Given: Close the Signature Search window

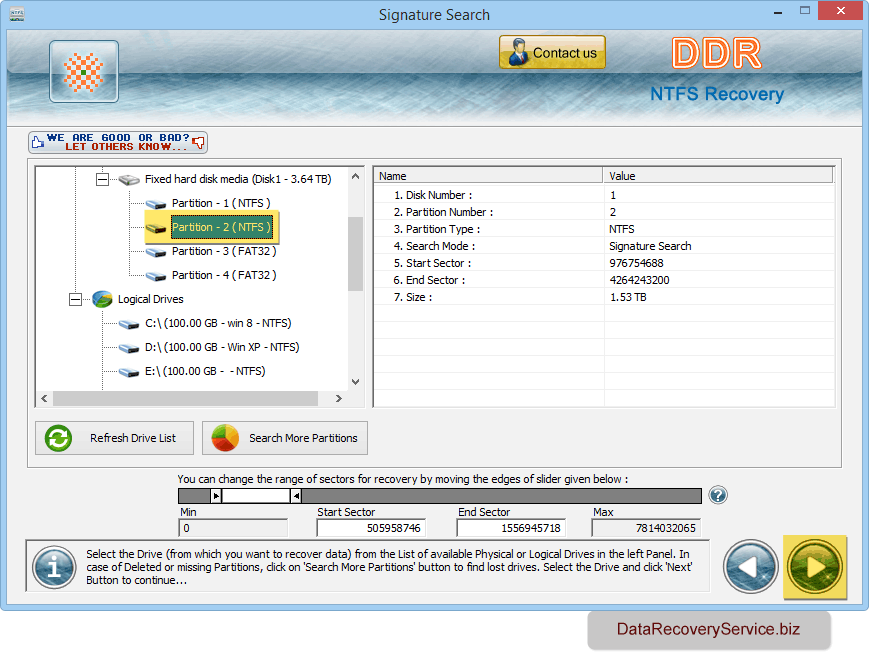Looking at the screenshot, I should point(840,11).
